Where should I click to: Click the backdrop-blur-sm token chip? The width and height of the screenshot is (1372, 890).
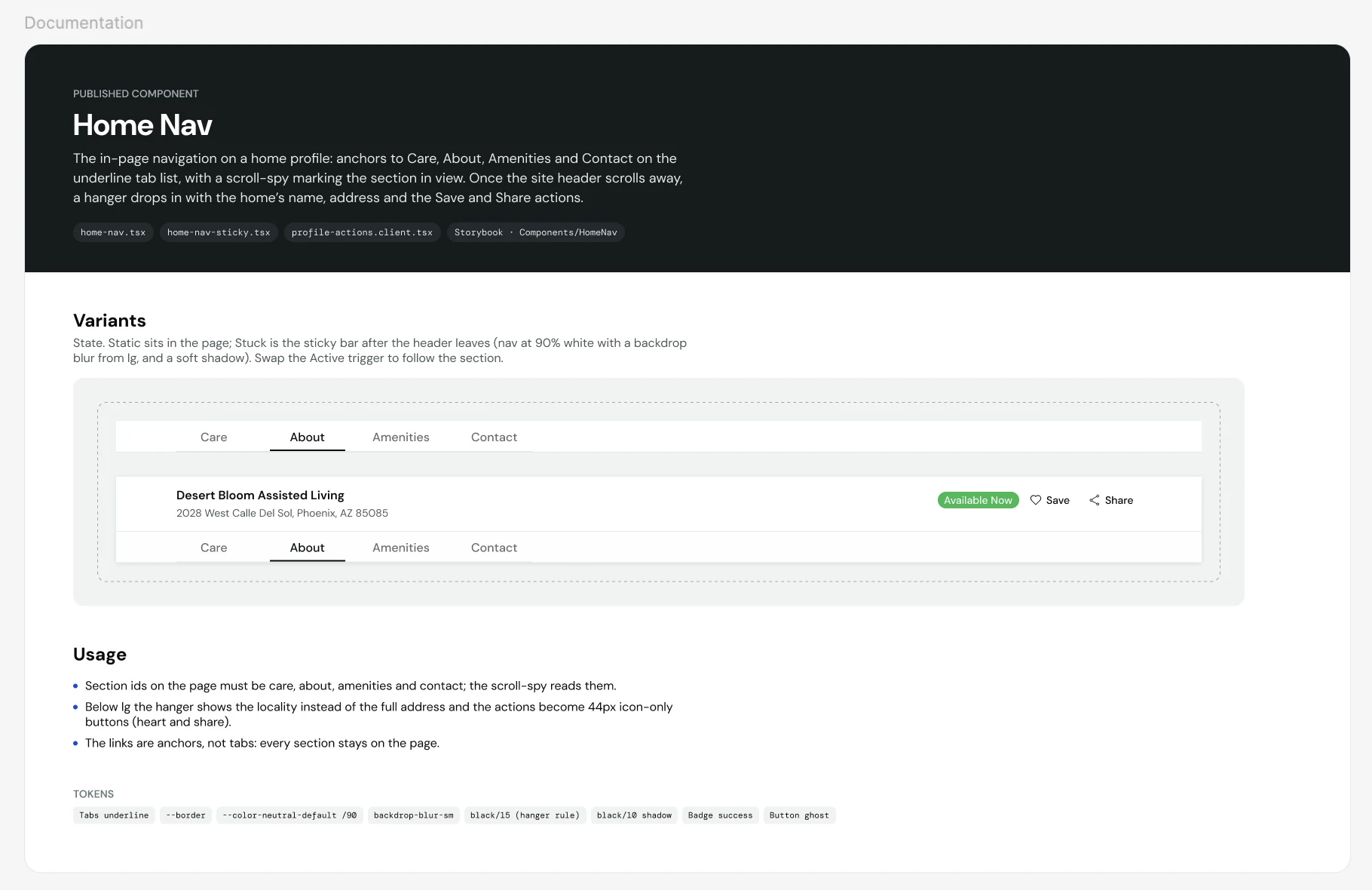[x=414, y=815]
